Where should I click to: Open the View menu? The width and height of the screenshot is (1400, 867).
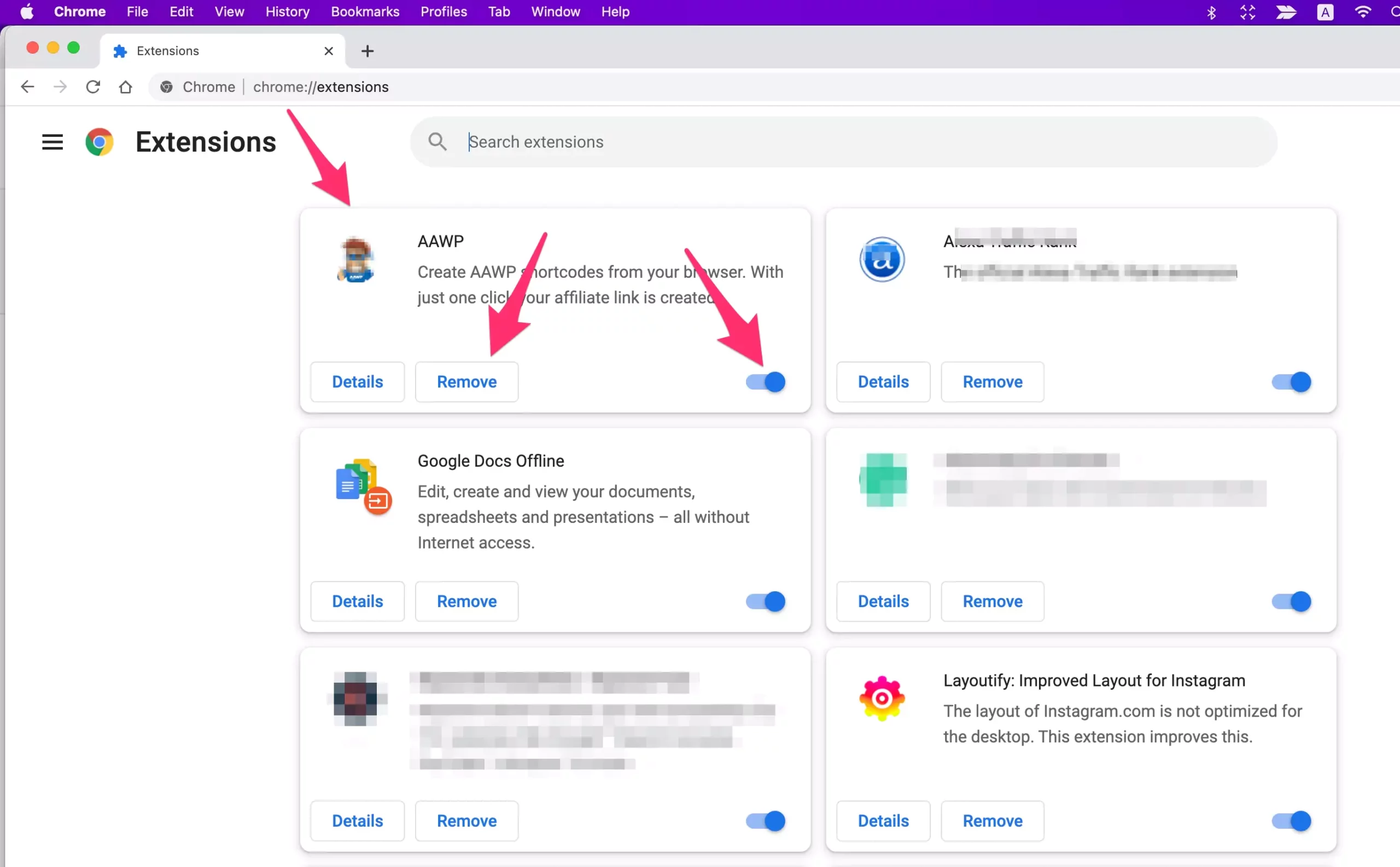pyautogui.click(x=229, y=12)
